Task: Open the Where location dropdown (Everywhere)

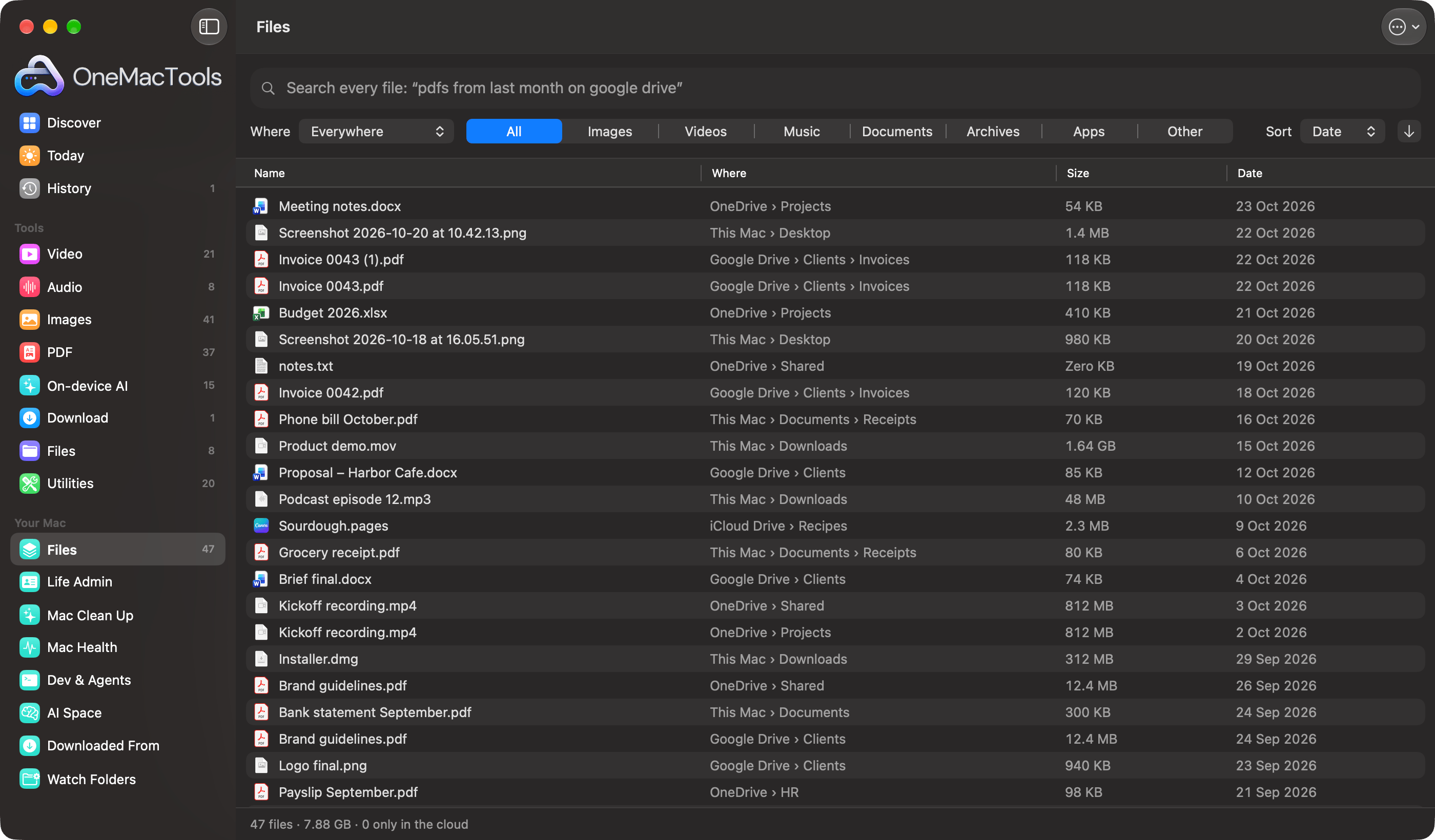Action: point(376,132)
